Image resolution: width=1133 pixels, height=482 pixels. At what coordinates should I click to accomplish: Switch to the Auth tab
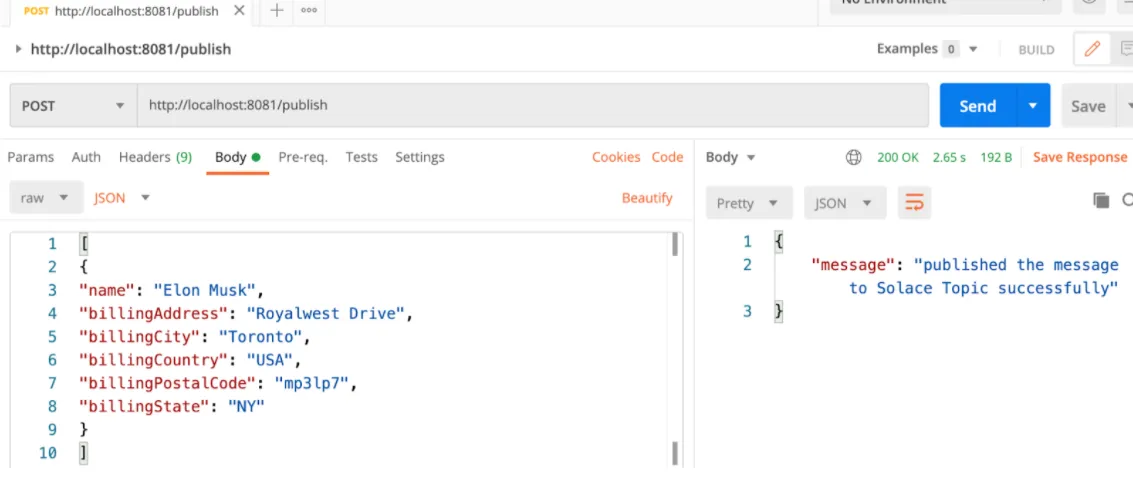click(86, 157)
